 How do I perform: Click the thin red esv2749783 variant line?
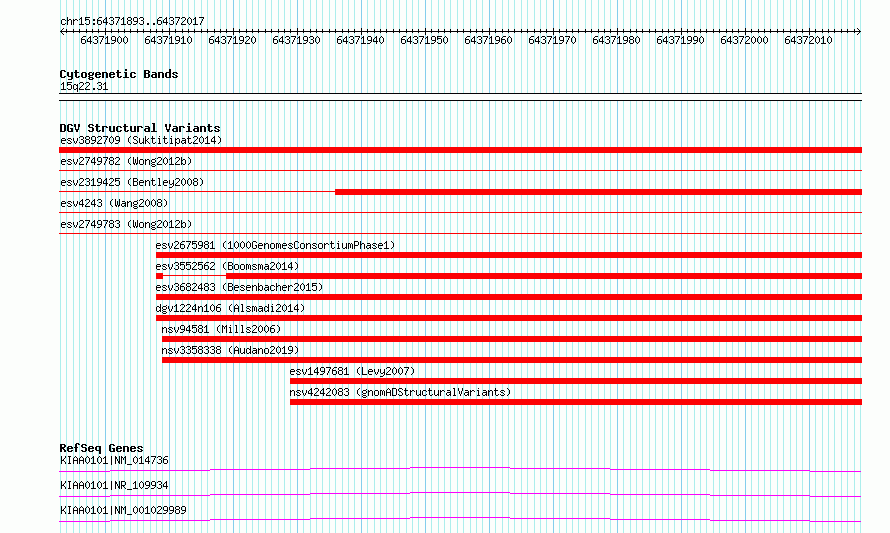click(x=460, y=233)
